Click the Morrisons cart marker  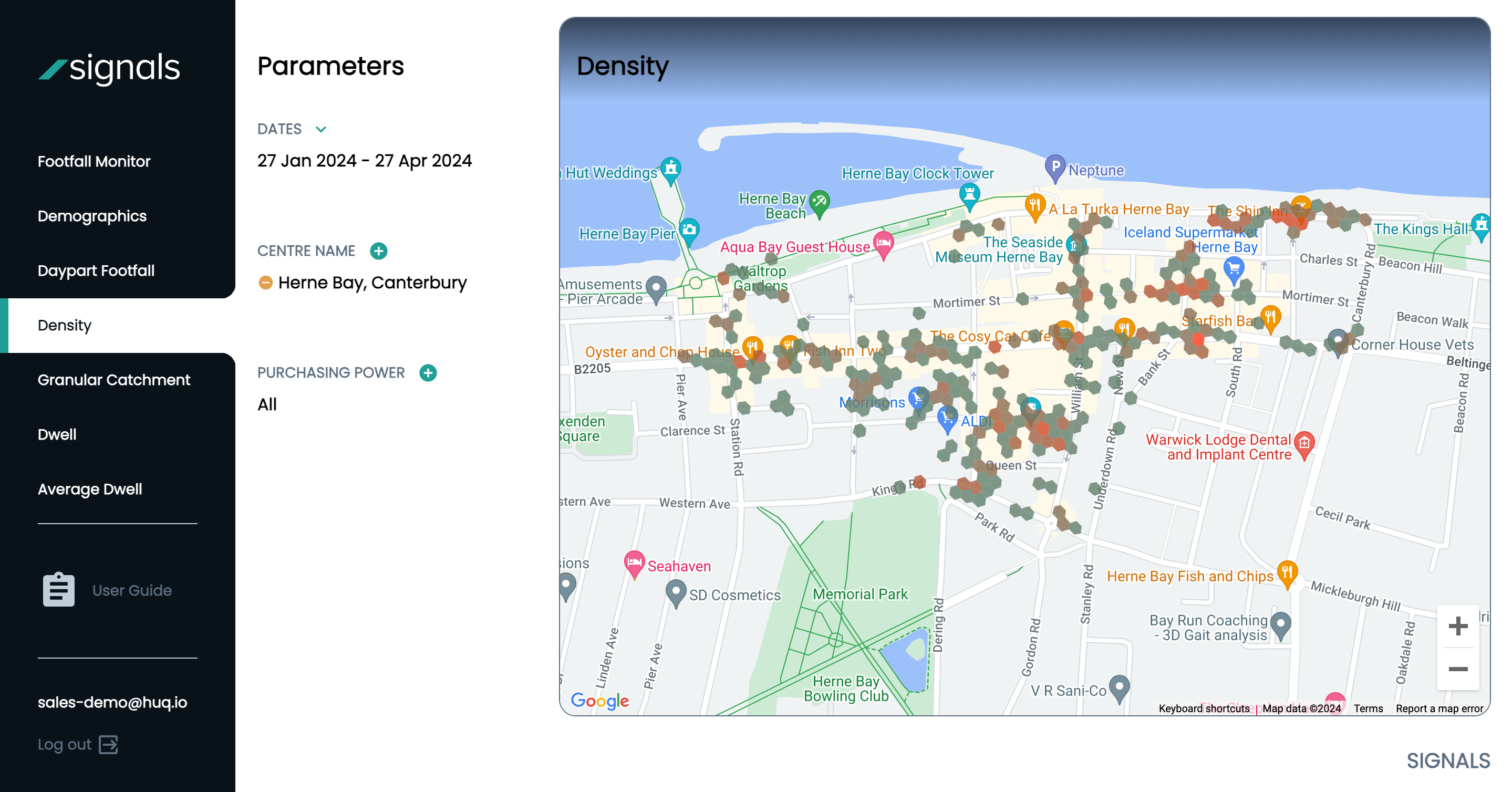[x=918, y=399]
